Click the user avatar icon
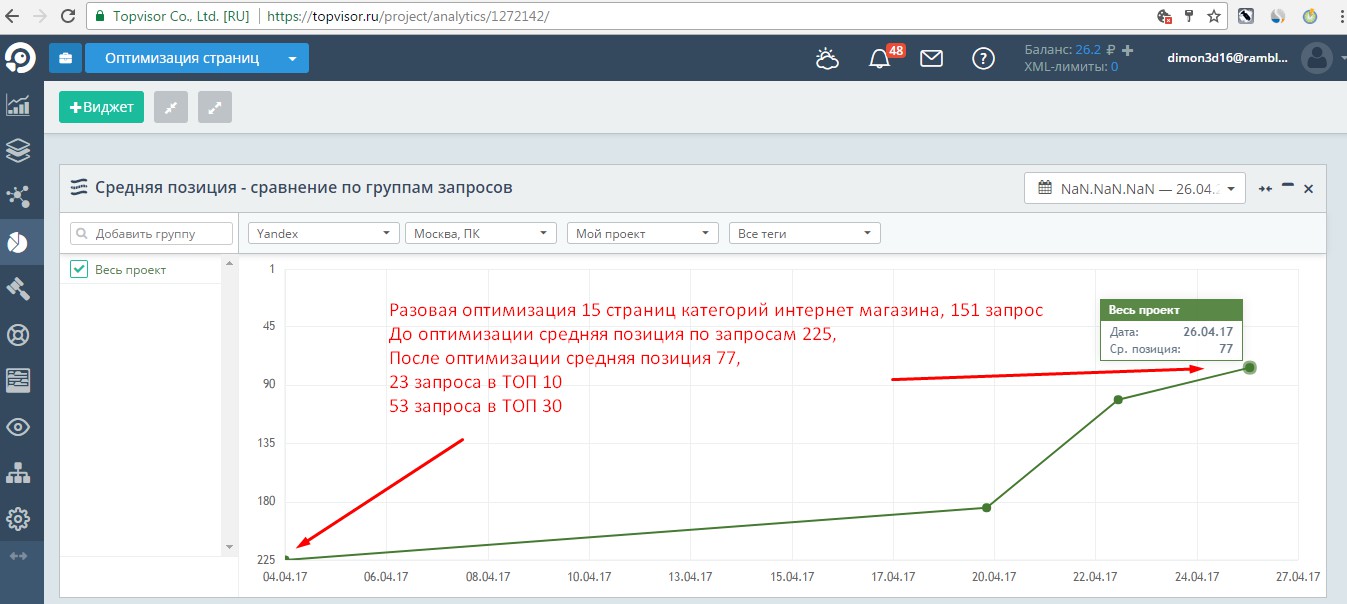 click(x=1317, y=58)
